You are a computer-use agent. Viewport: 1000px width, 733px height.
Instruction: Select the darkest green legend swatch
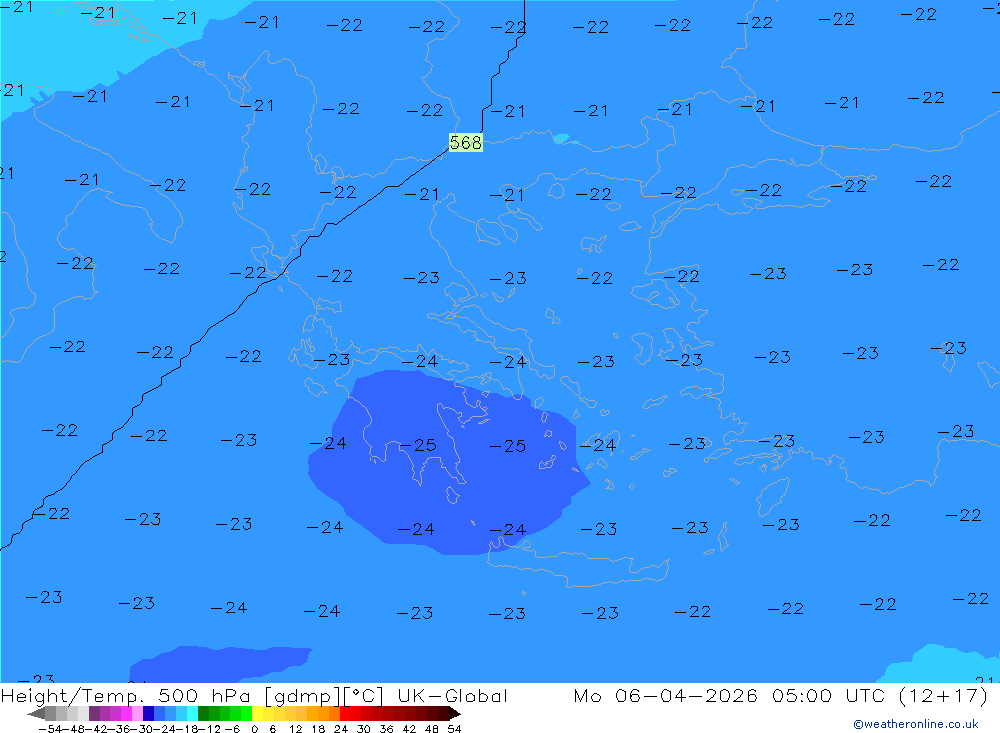click(x=203, y=713)
